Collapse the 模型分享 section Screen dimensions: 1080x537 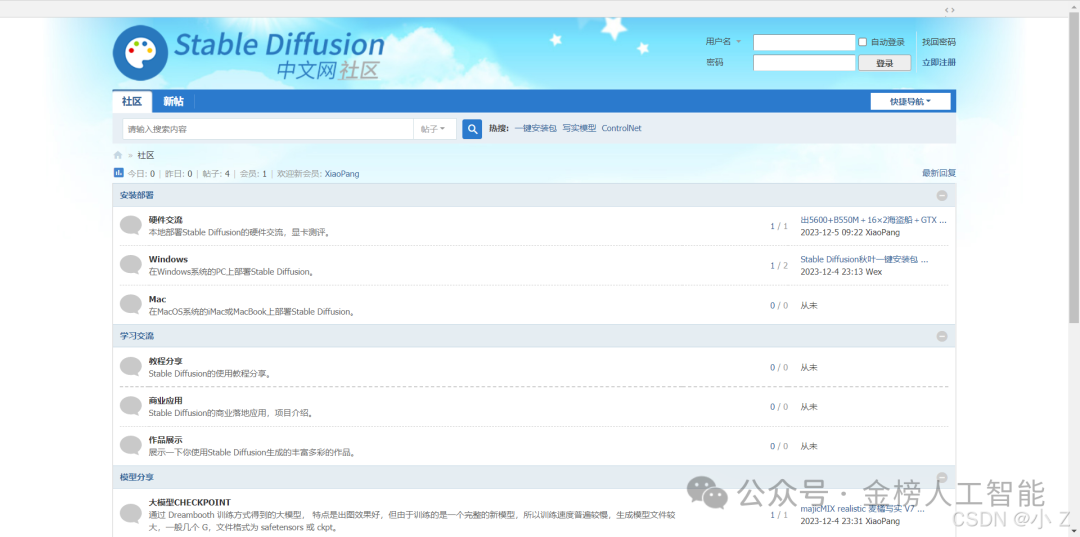click(942, 477)
